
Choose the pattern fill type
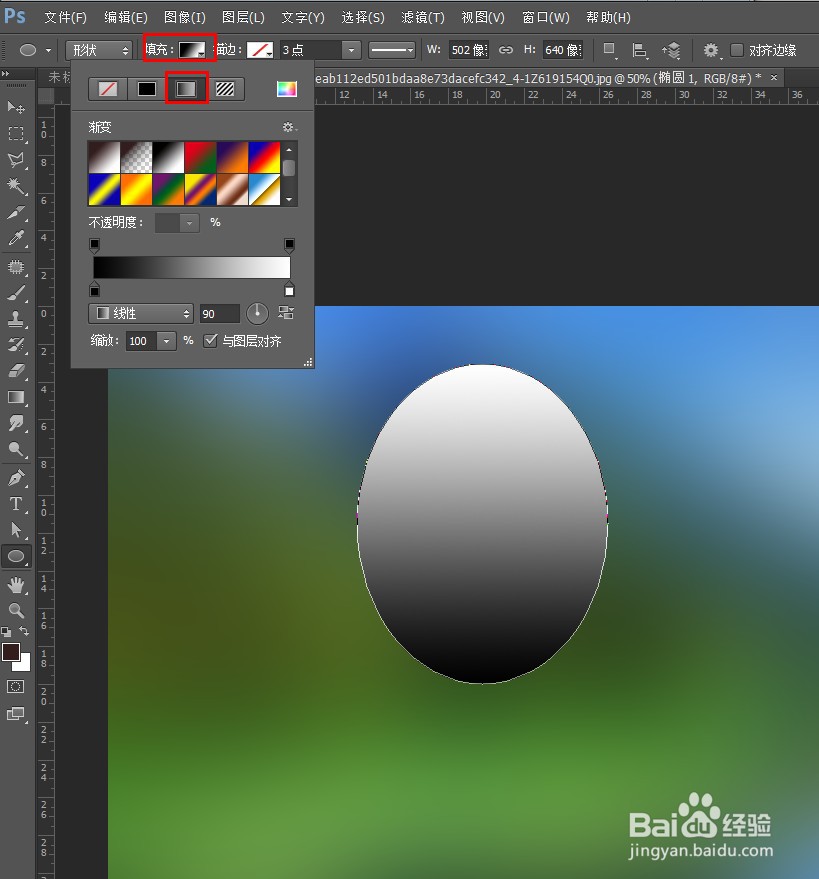click(225, 89)
